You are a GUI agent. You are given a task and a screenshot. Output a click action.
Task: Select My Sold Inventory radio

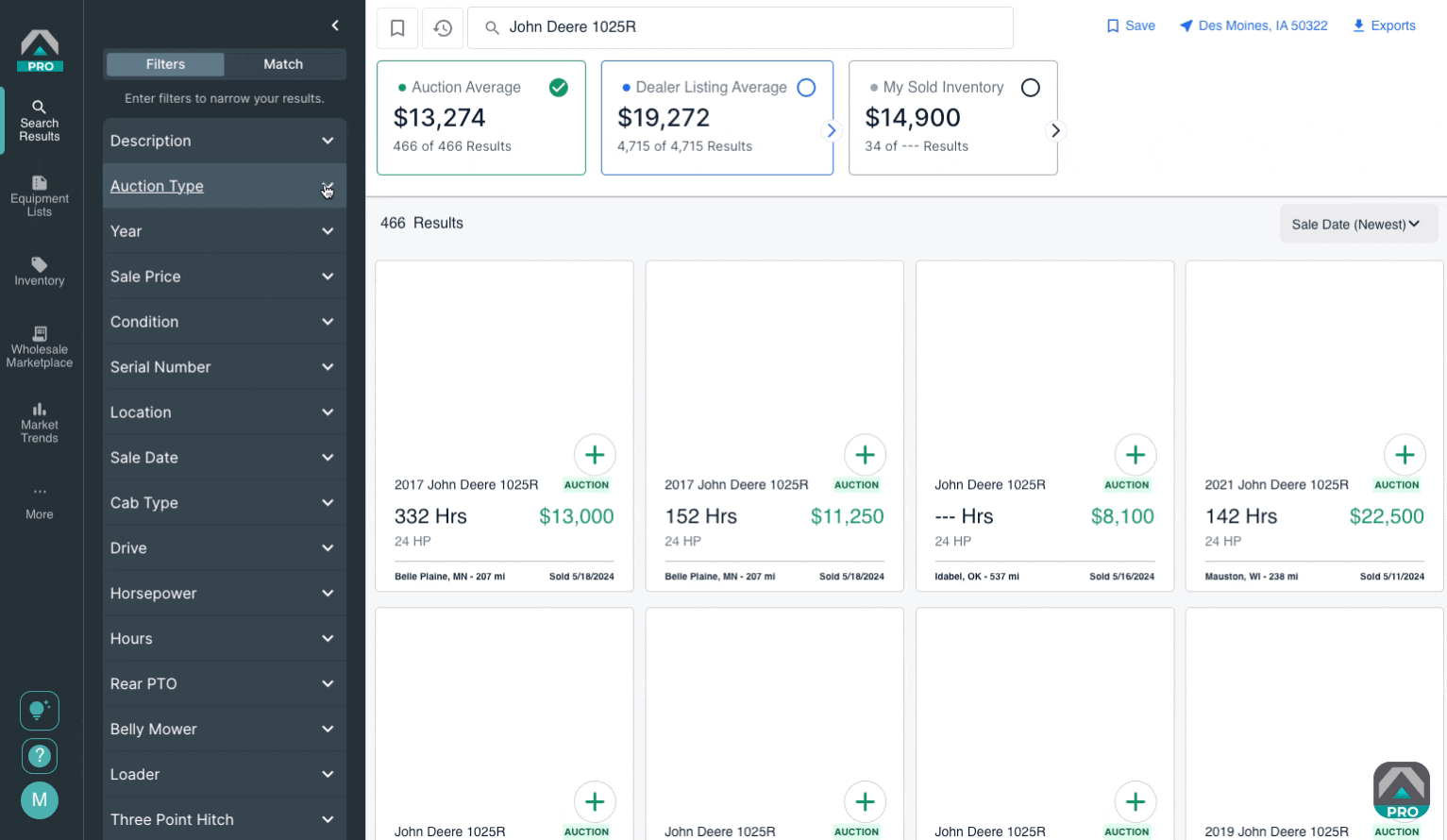[x=1031, y=88]
